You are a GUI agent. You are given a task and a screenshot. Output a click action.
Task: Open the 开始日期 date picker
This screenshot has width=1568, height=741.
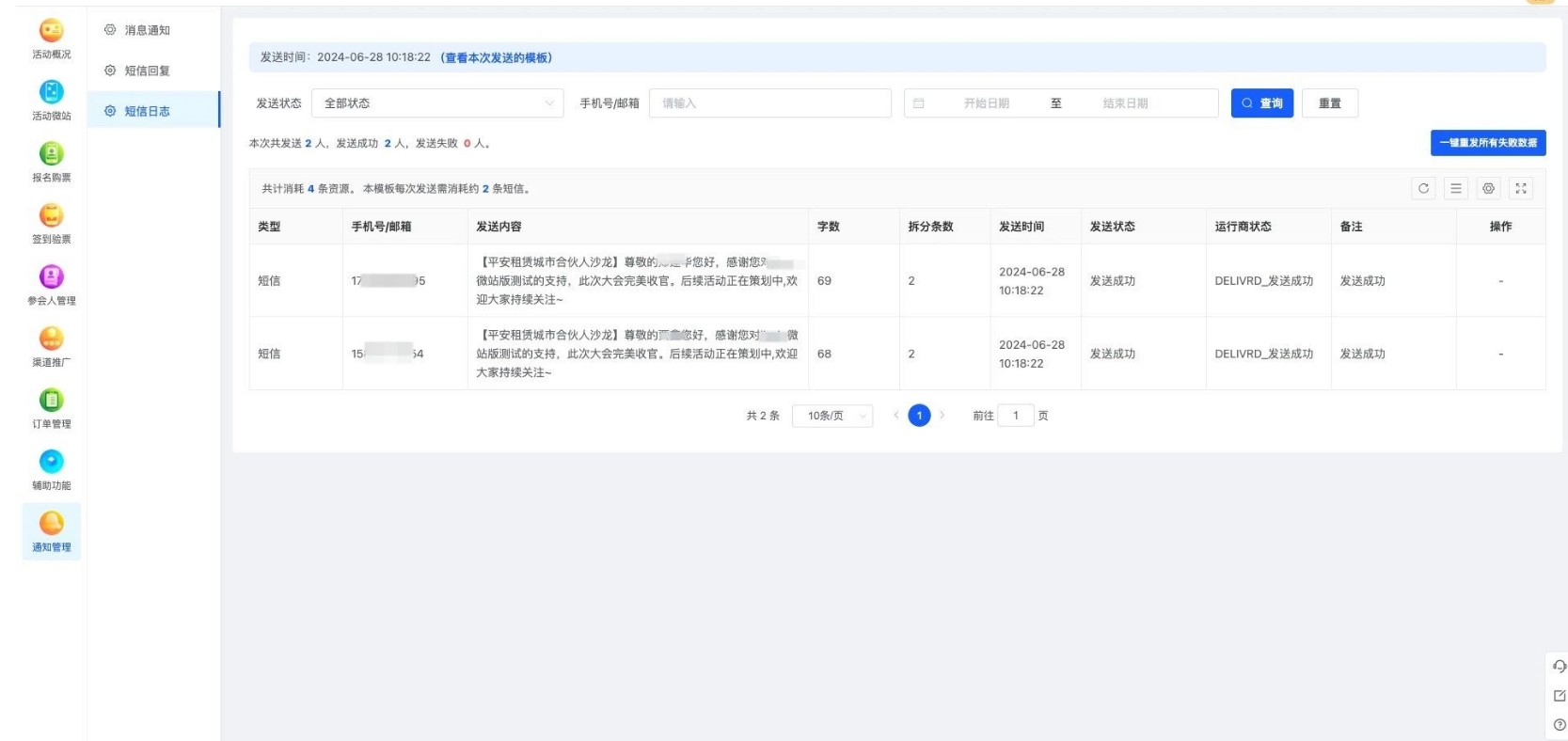pyautogui.click(x=985, y=103)
